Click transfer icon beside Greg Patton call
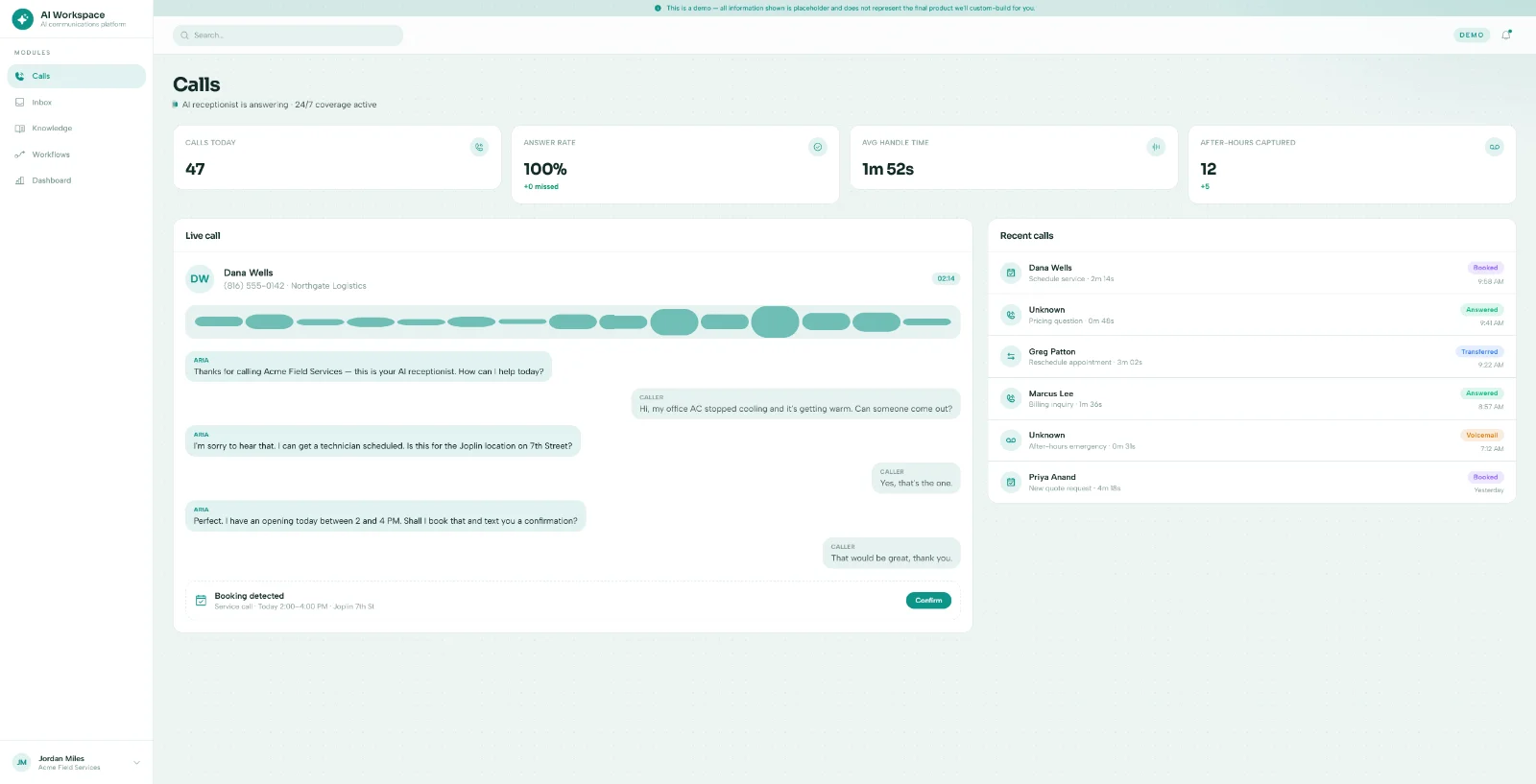This screenshot has height=784, width=1536. coord(1011,356)
